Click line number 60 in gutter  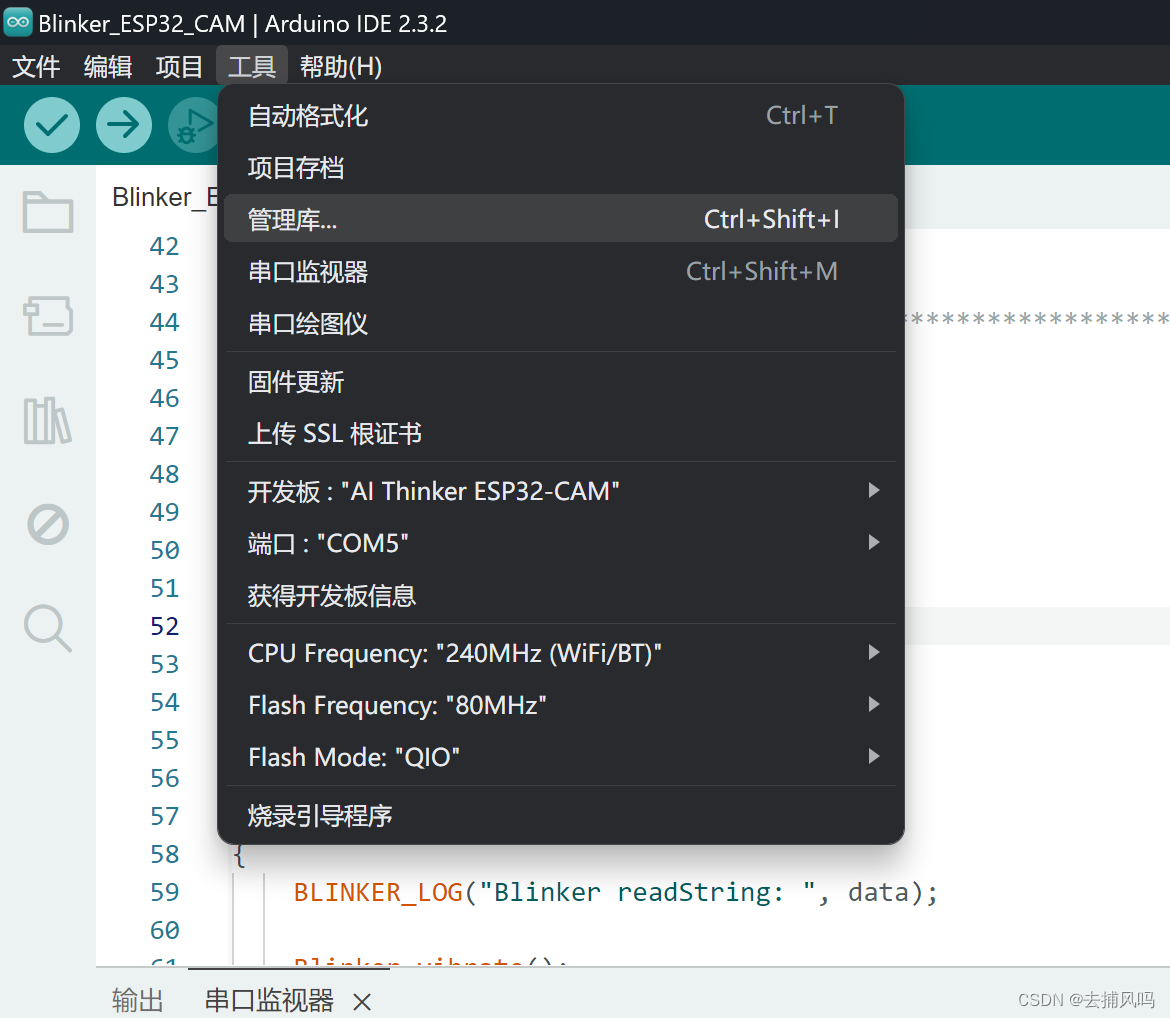click(164, 930)
